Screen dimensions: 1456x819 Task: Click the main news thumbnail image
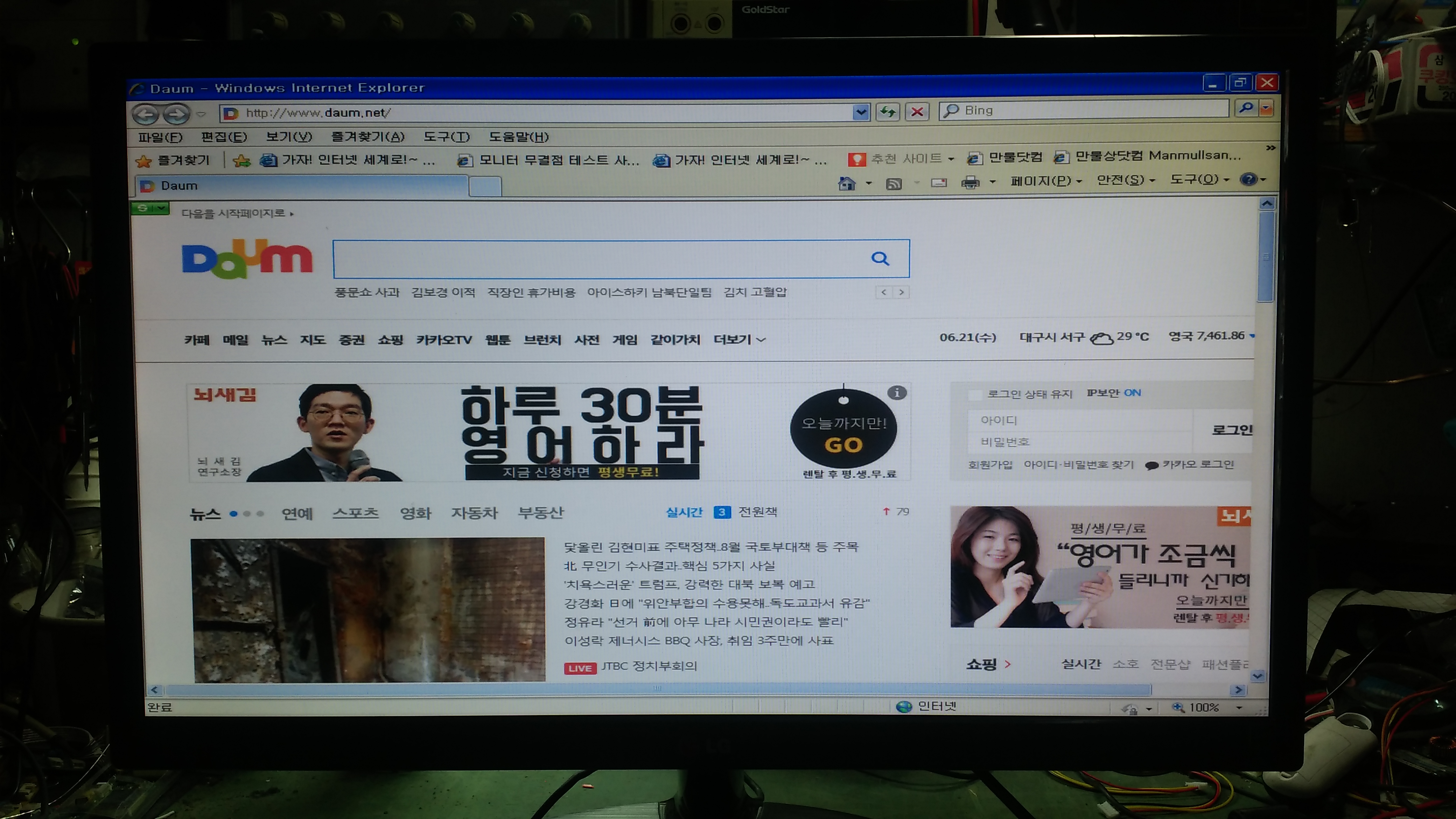(369, 610)
